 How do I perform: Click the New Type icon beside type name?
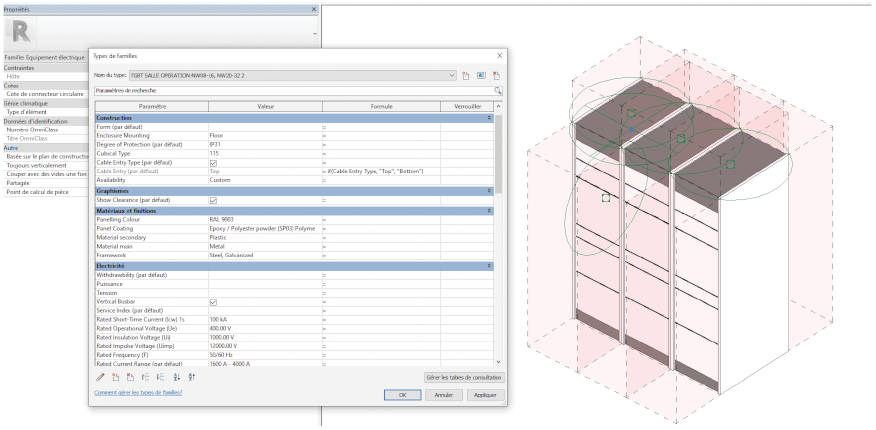click(x=466, y=75)
